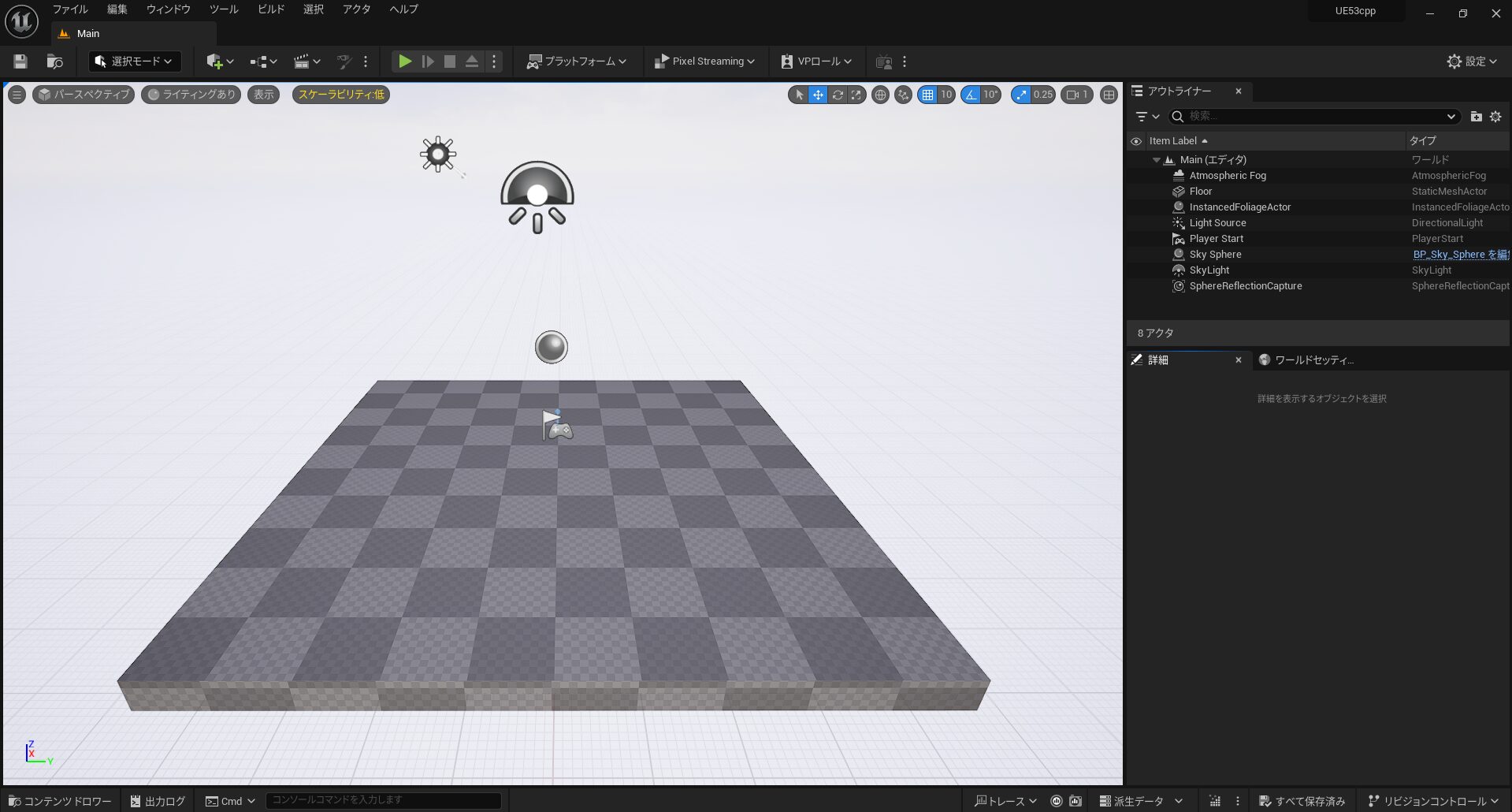This screenshot has width=1512, height=812.
Task: Select the Move tool in the viewport toolbar
Action: click(x=818, y=95)
